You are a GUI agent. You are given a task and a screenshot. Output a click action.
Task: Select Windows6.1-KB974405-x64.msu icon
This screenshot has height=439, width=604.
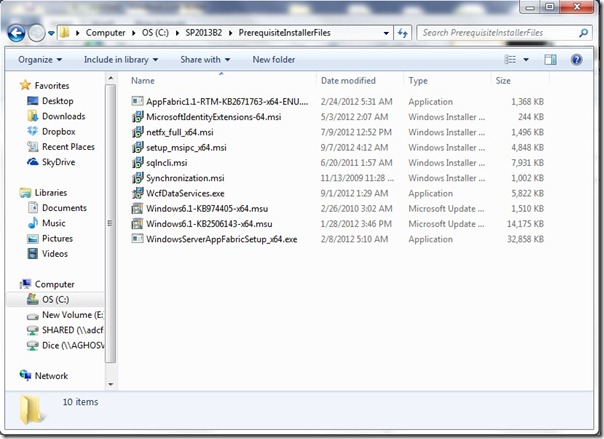tap(137, 208)
